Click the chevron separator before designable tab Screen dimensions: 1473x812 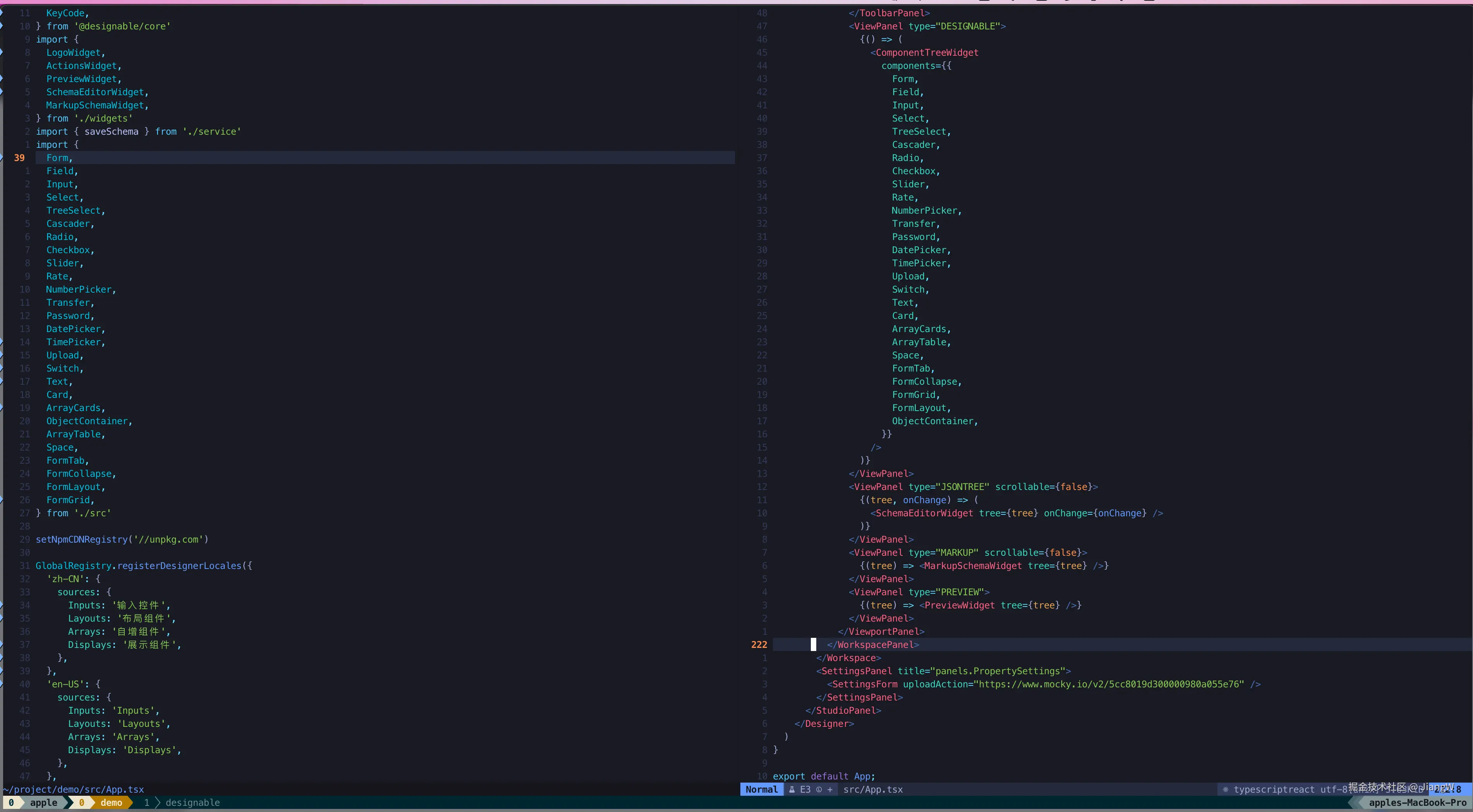pos(158,802)
